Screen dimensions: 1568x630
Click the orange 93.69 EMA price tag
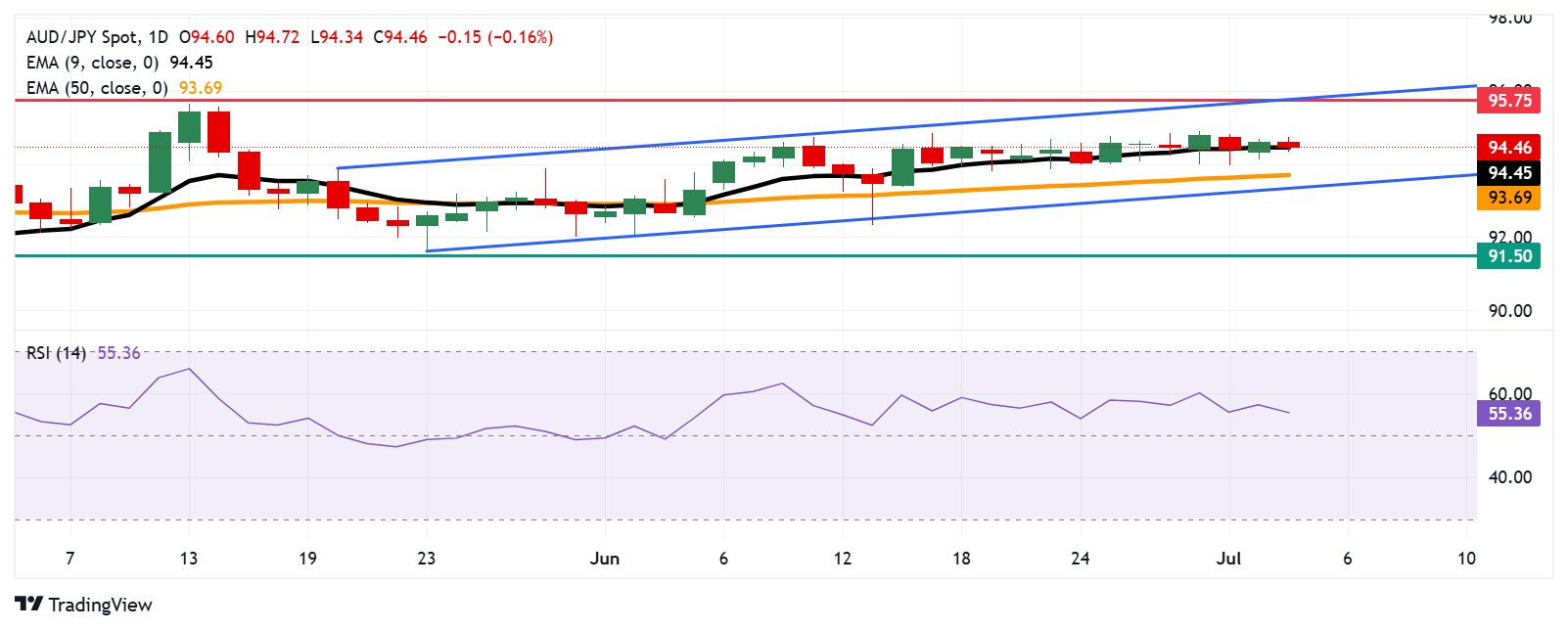1508,198
